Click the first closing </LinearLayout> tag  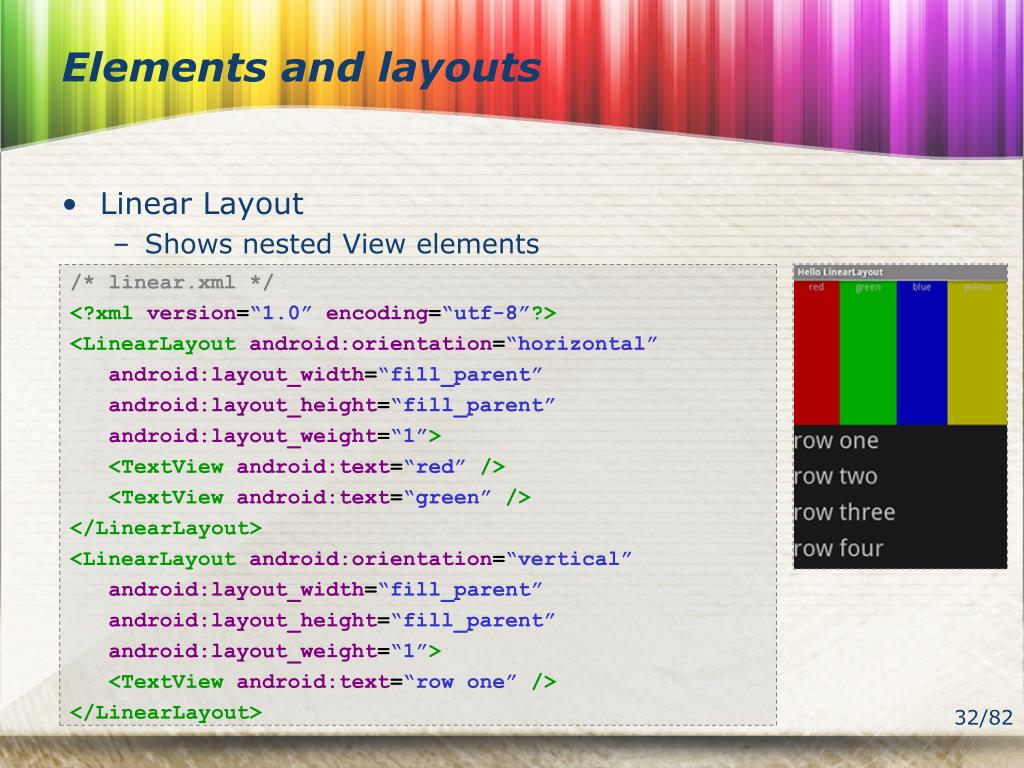click(x=166, y=528)
